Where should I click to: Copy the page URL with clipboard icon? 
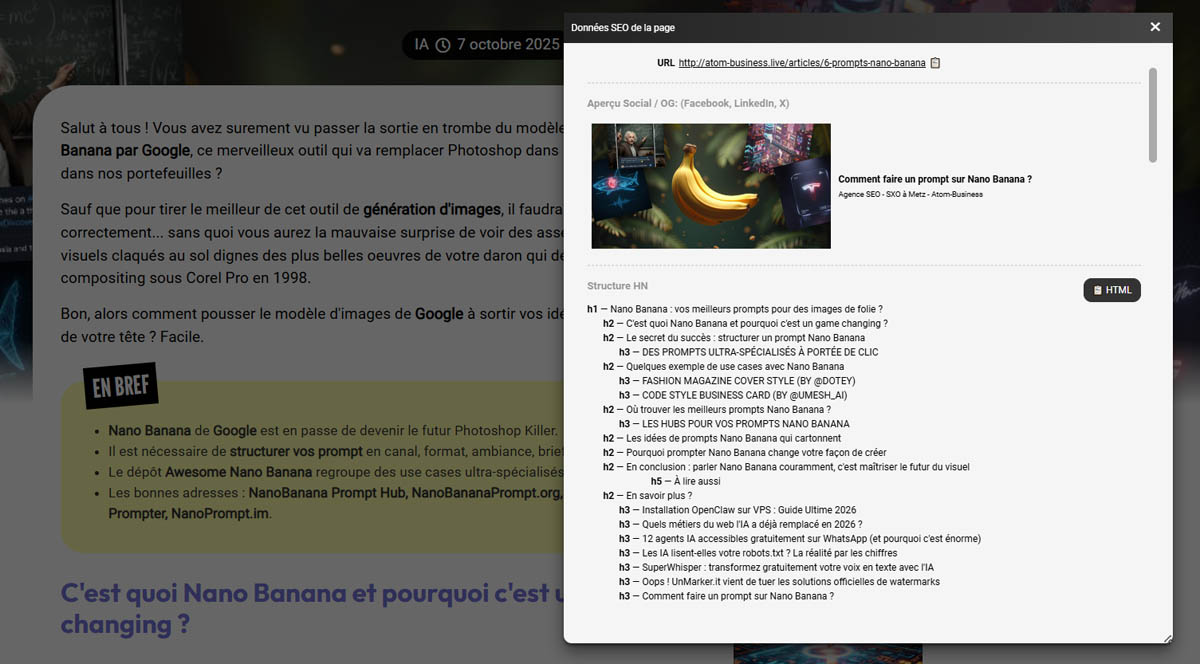click(x=936, y=63)
